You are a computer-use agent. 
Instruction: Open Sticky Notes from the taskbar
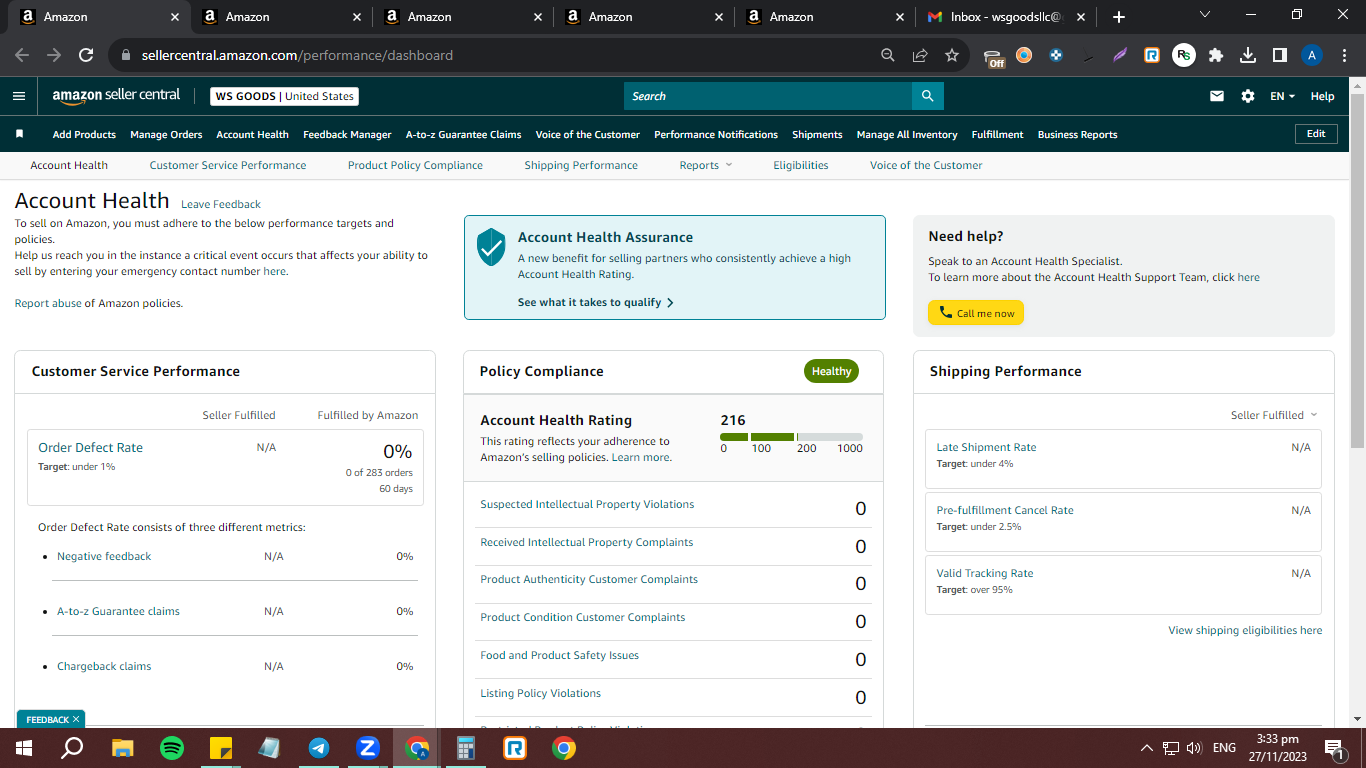[x=221, y=748]
